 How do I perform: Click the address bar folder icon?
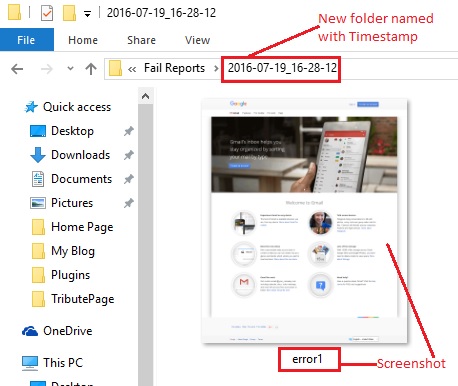coord(115,68)
